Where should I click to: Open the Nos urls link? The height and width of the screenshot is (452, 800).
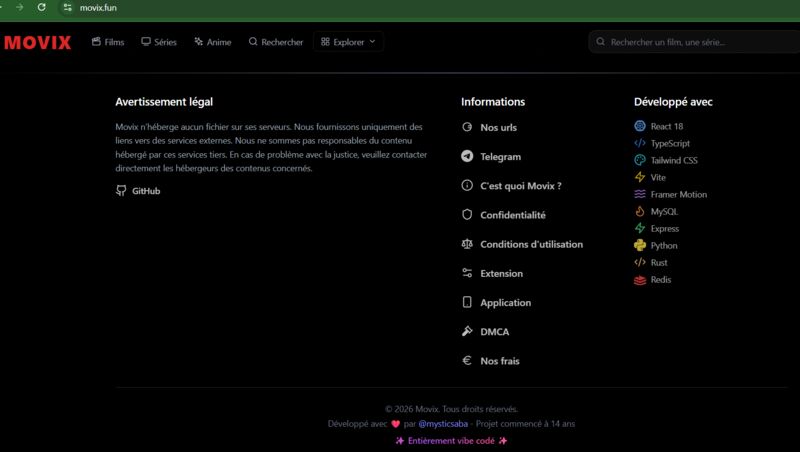point(489,128)
